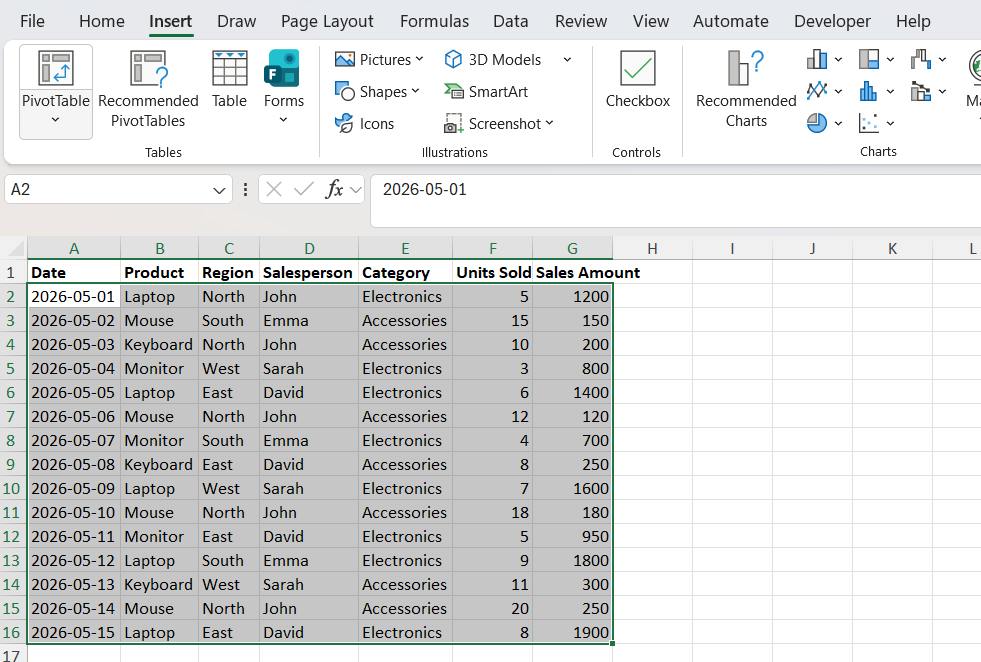Click the Category header cell
Image resolution: width=981 pixels, height=662 pixels.
[405, 272]
